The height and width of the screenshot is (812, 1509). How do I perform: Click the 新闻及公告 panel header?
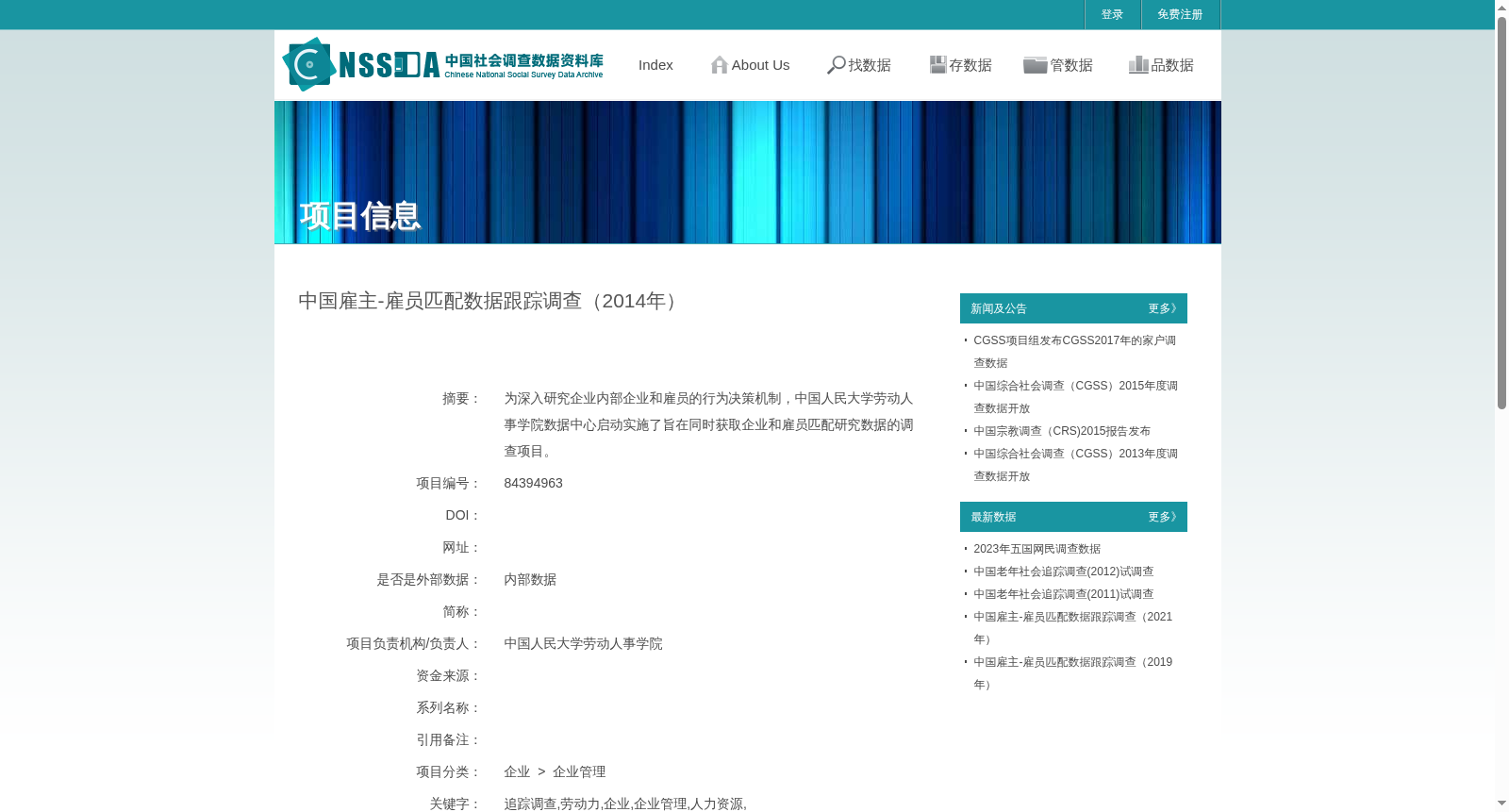pos(1073,308)
